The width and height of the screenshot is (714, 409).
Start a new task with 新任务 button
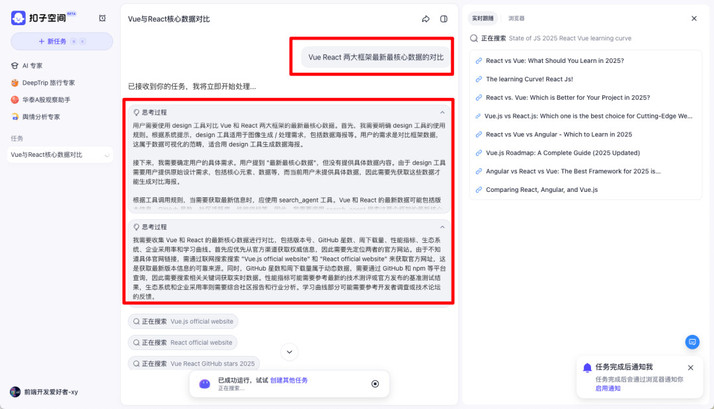coord(61,41)
